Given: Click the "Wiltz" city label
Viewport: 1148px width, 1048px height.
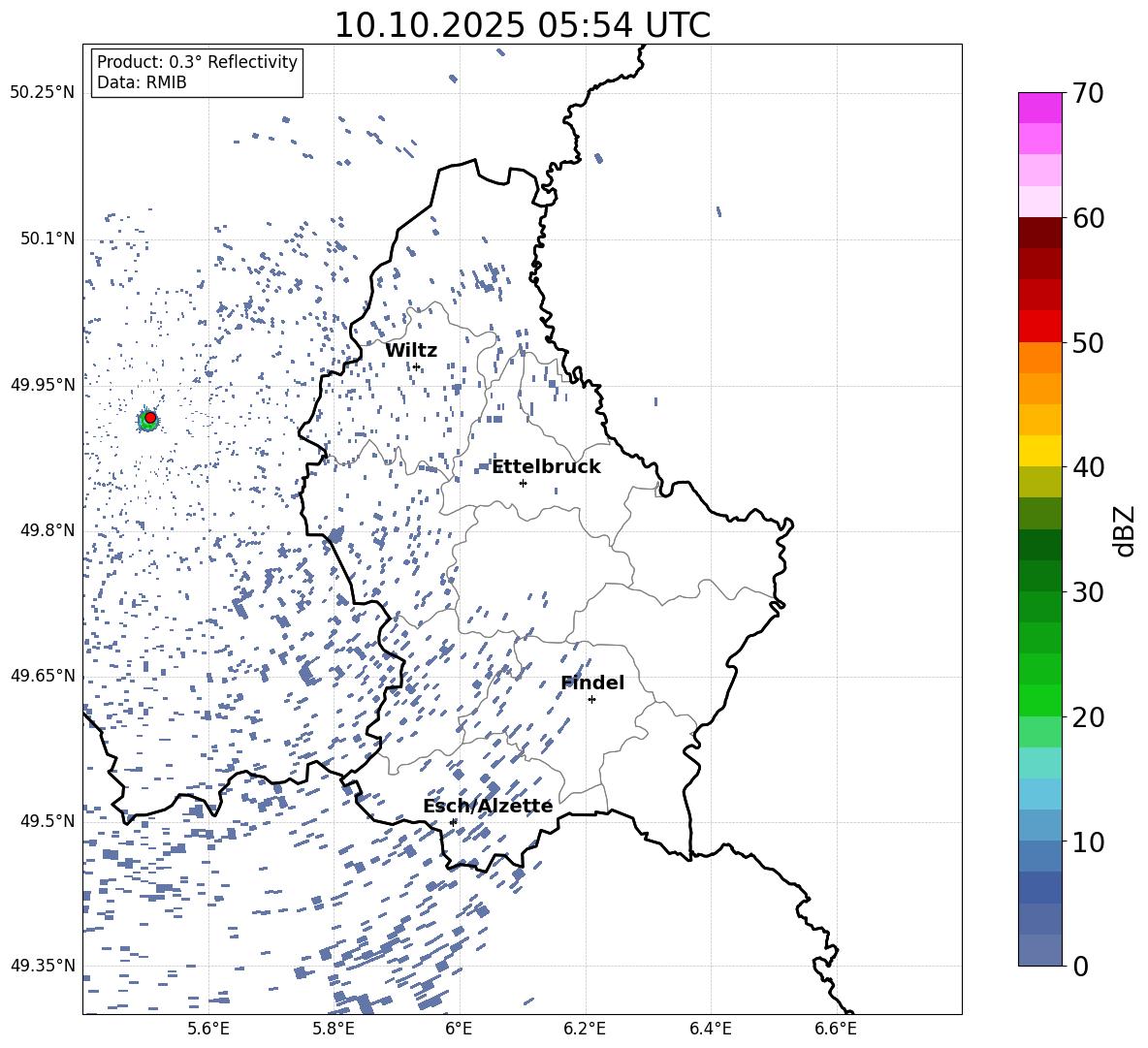Looking at the screenshot, I should click(x=411, y=351).
